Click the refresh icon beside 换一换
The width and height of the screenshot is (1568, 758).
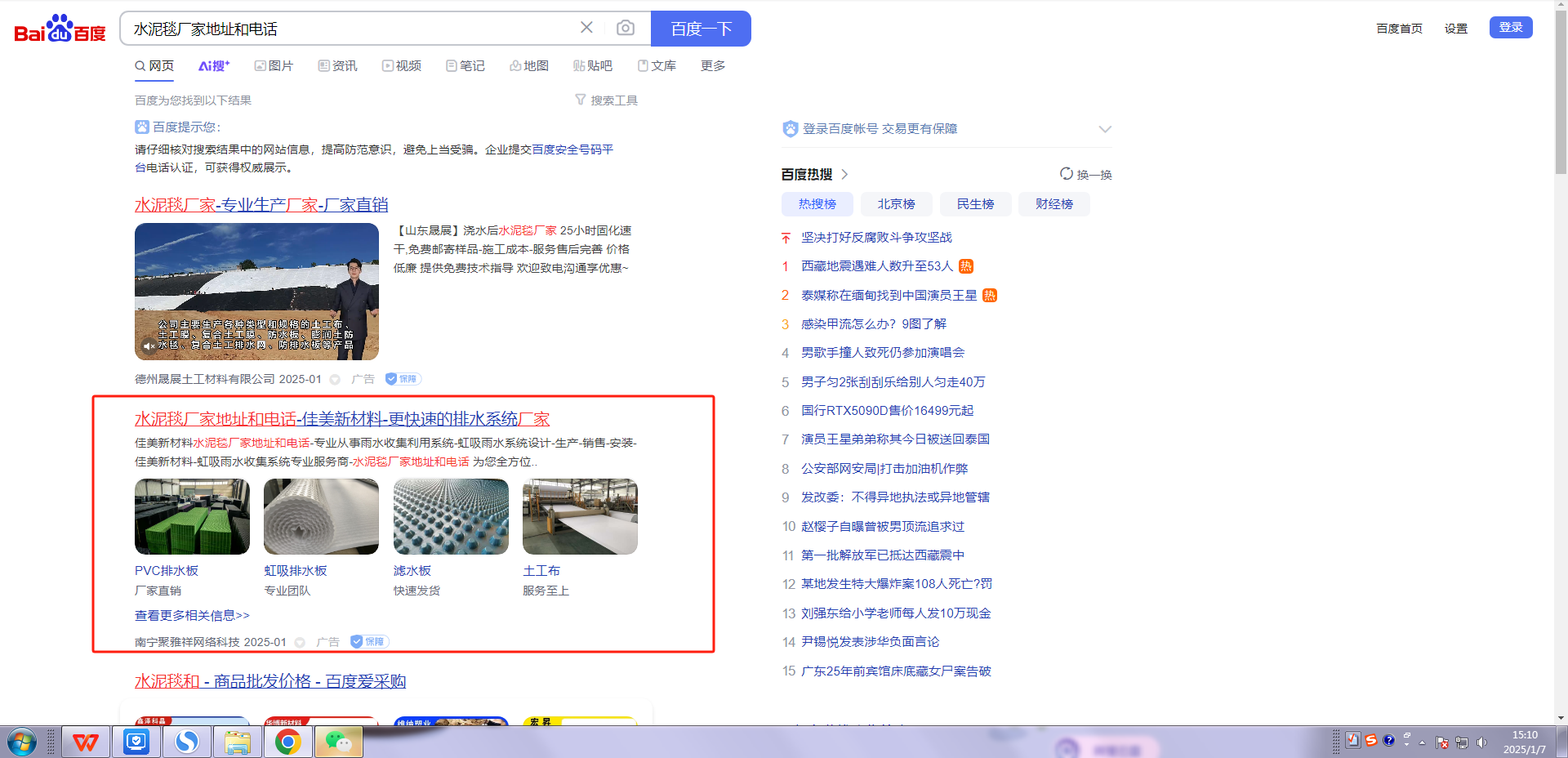click(1066, 174)
